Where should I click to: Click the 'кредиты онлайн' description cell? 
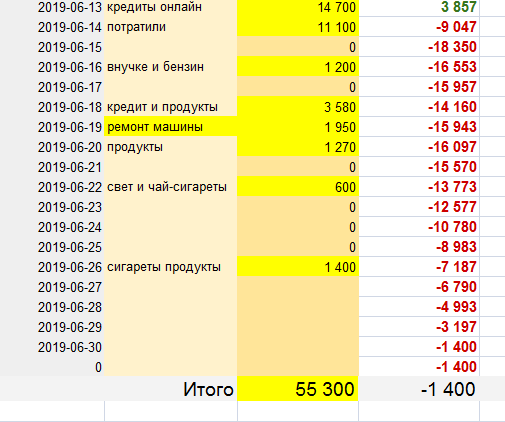(170, 7)
